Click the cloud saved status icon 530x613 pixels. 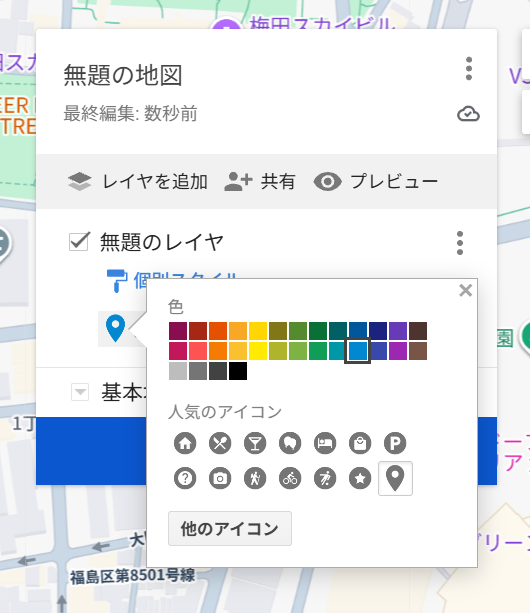coord(468,114)
